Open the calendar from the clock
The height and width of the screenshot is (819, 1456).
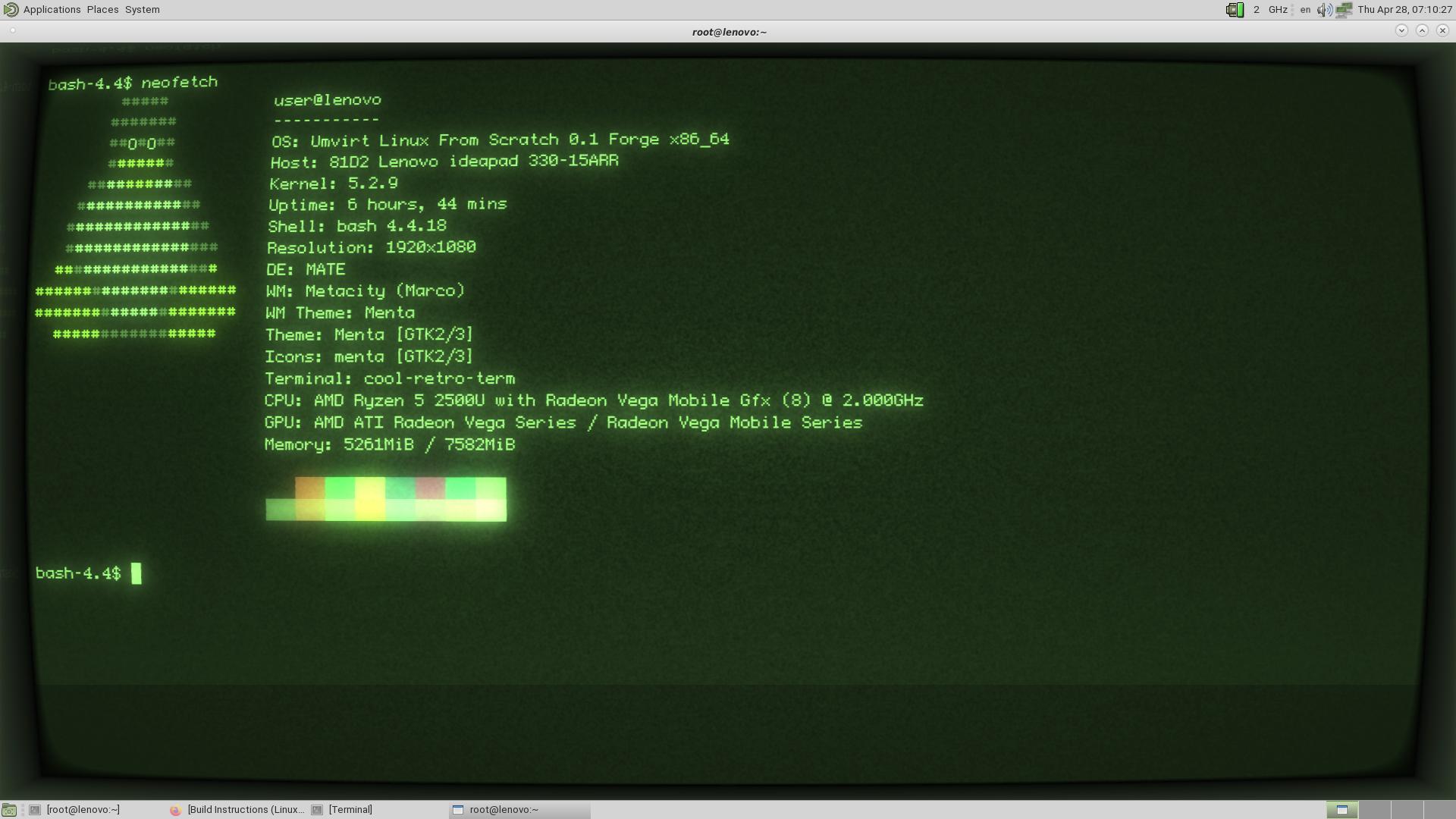[x=1404, y=10]
